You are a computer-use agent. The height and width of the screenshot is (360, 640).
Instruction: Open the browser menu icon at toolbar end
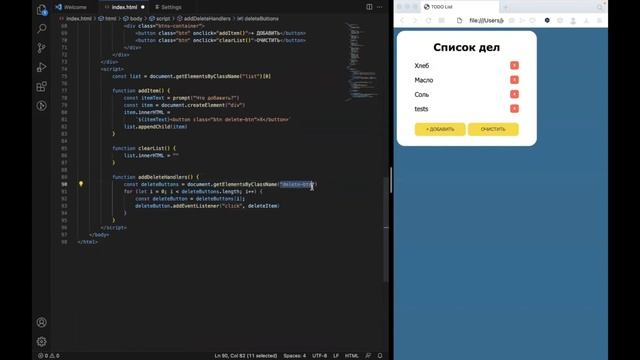click(x=600, y=20)
